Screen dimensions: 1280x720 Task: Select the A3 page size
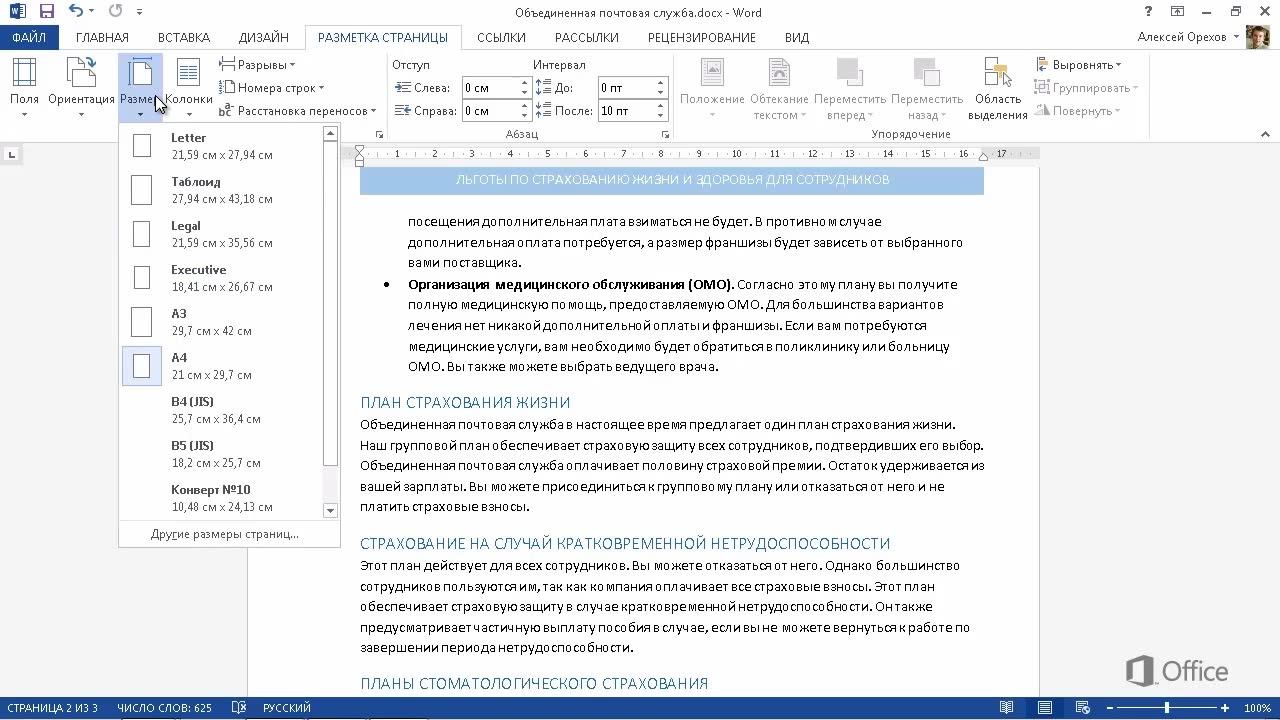tap(221, 322)
